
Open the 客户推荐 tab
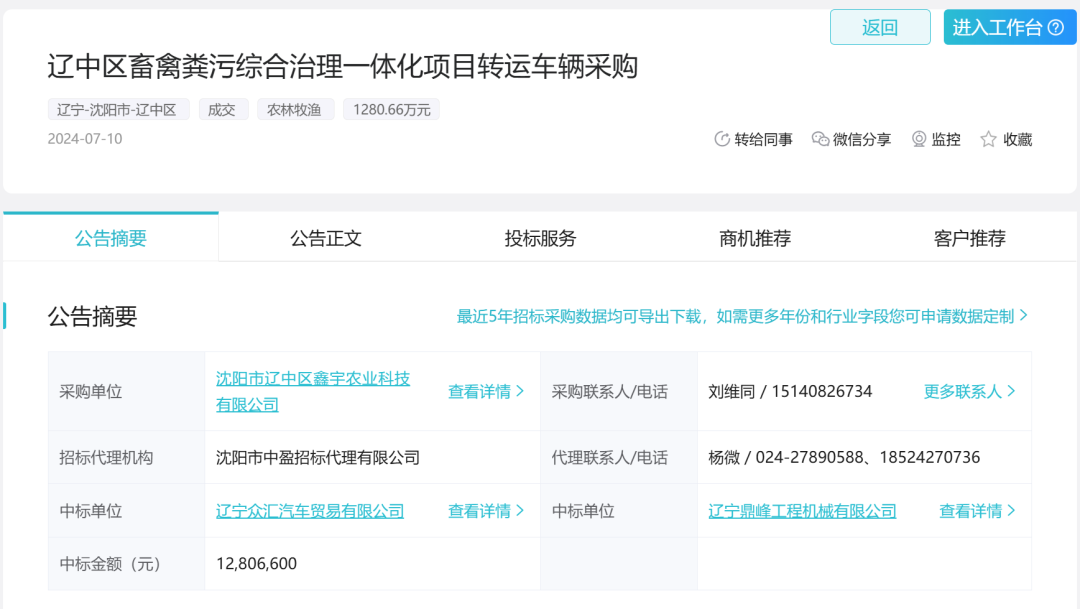pyautogui.click(x=969, y=238)
